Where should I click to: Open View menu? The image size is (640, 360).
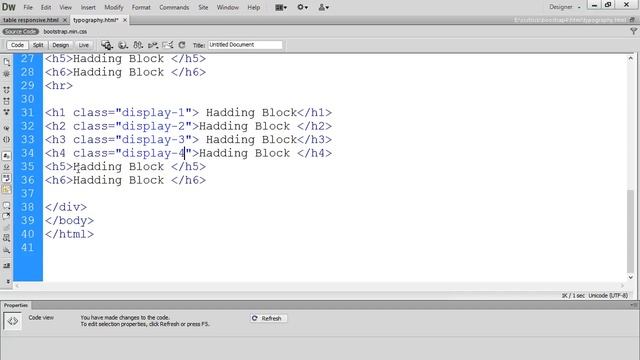click(x=65, y=7)
